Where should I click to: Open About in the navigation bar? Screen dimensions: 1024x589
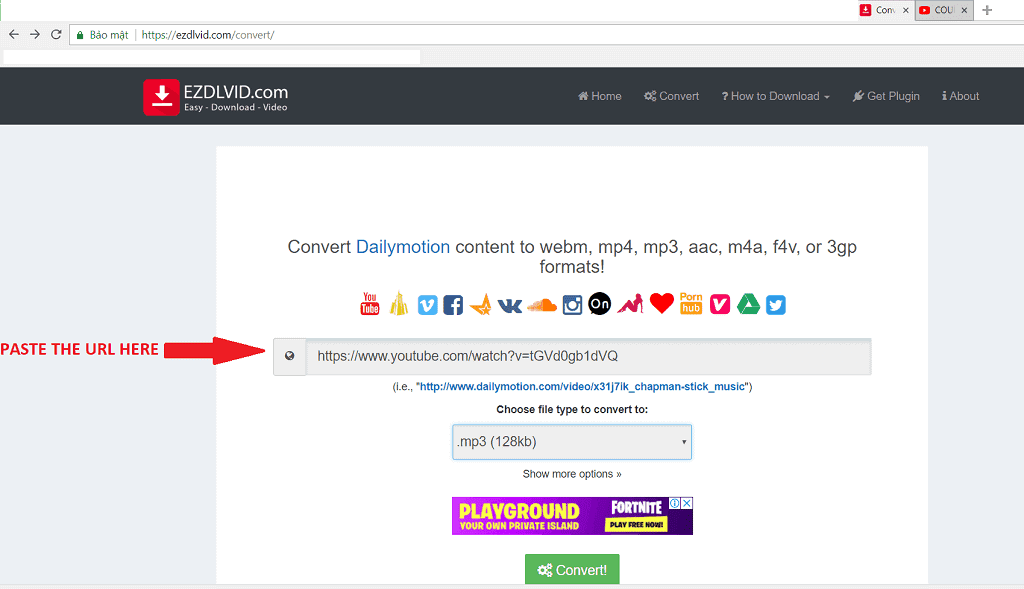tap(961, 96)
